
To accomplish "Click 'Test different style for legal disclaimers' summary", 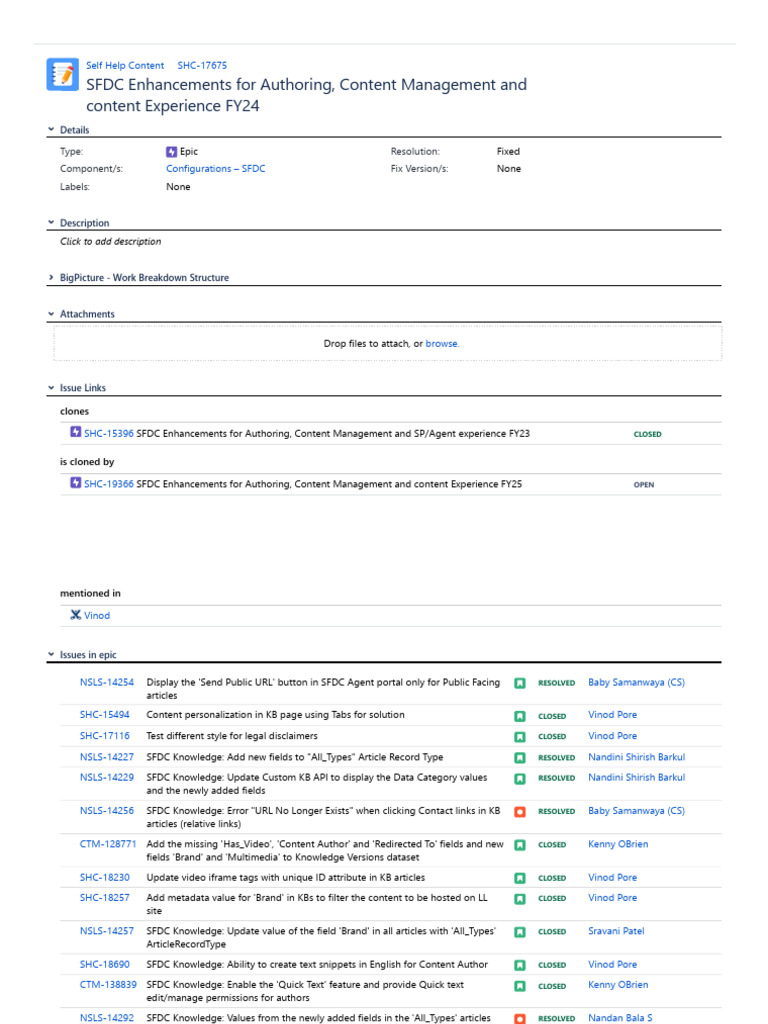I will click(232, 735).
